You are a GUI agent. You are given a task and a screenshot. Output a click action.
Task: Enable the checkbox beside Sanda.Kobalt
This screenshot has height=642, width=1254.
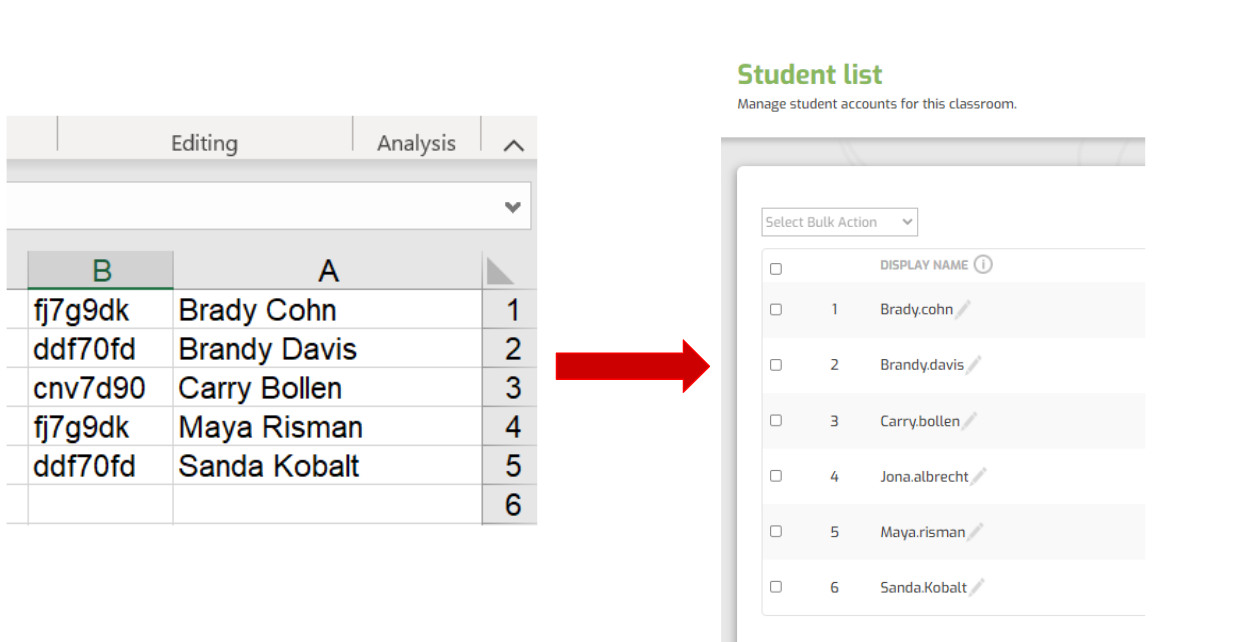click(776, 587)
